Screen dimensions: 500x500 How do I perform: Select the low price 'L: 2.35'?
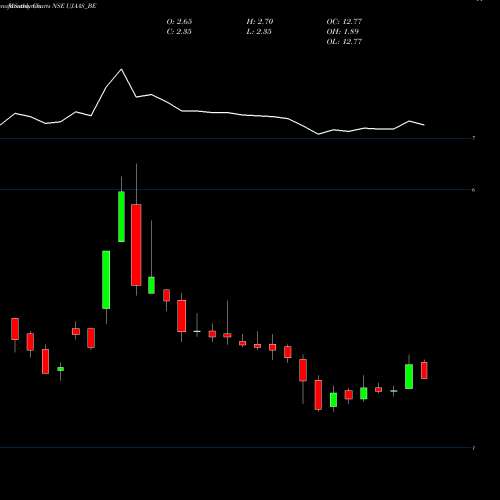[x=259, y=32]
